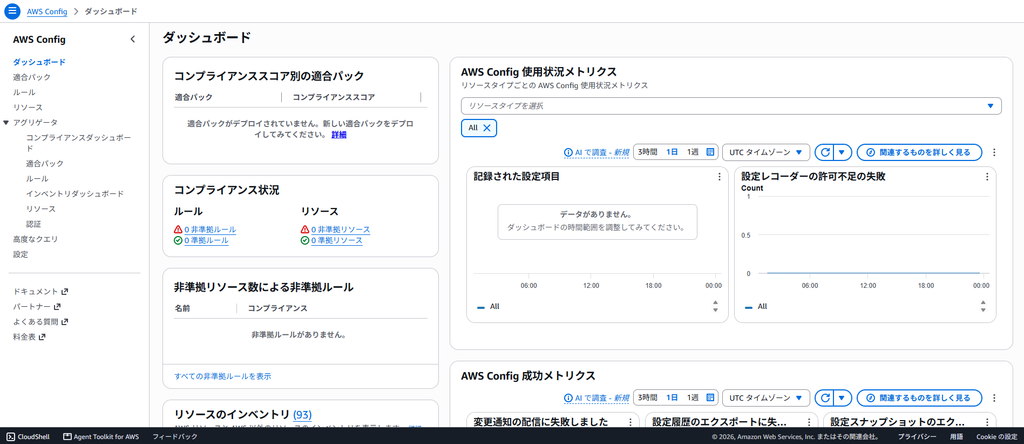The width and height of the screenshot is (1024, 444).
Task: Open 認証 under aggregator
Action: (x=34, y=224)
